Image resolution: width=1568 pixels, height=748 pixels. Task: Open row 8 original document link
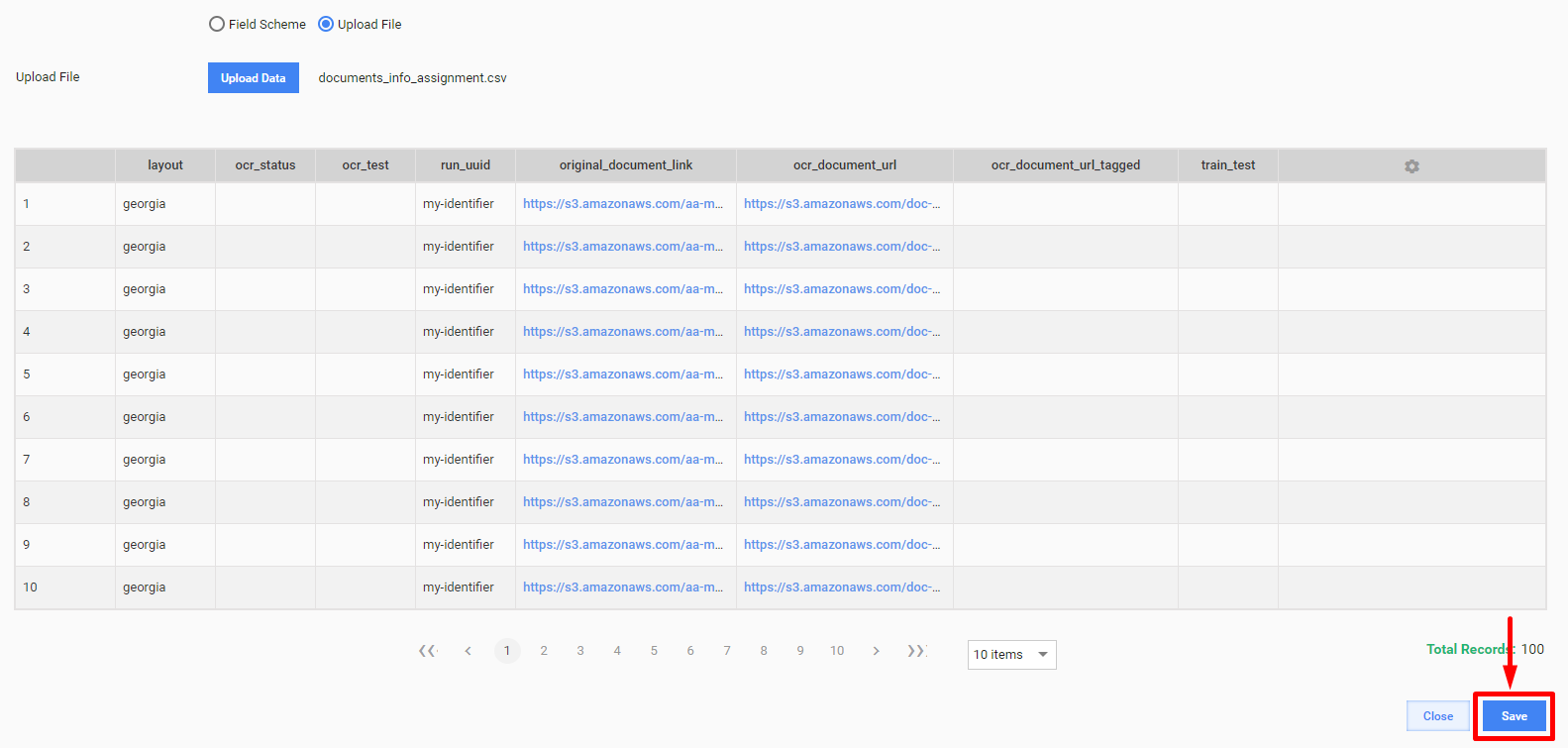tap(623, 502)
